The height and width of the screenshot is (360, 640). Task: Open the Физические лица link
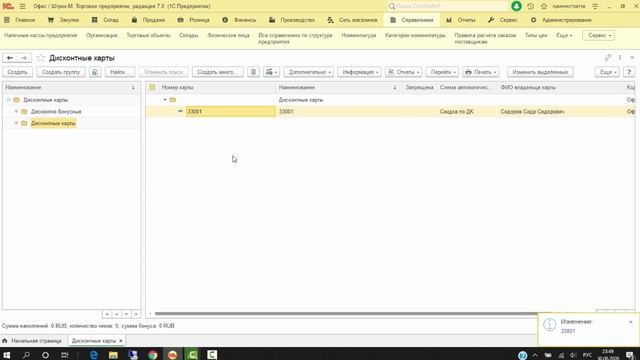[x=228, y=36]
